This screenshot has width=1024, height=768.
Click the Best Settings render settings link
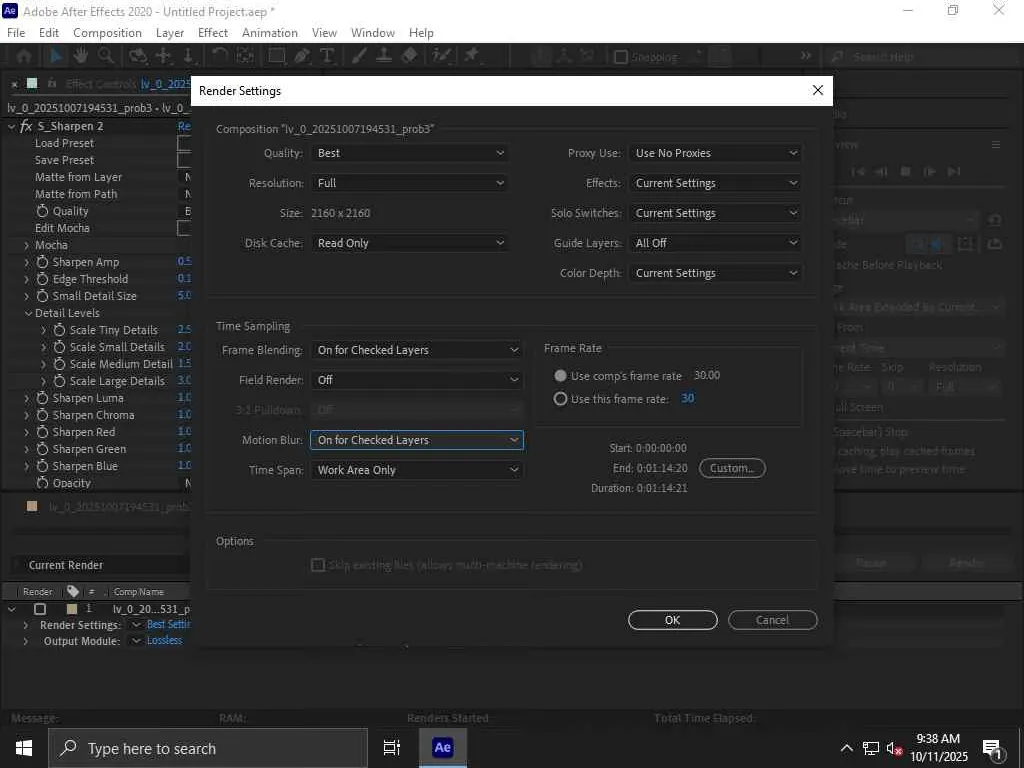pos(168,624)
